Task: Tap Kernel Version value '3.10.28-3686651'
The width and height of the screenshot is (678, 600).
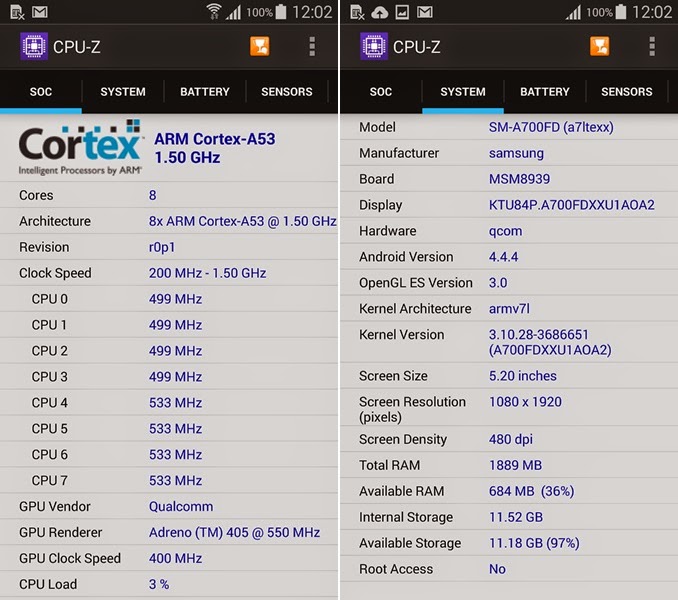Action: 538,335
